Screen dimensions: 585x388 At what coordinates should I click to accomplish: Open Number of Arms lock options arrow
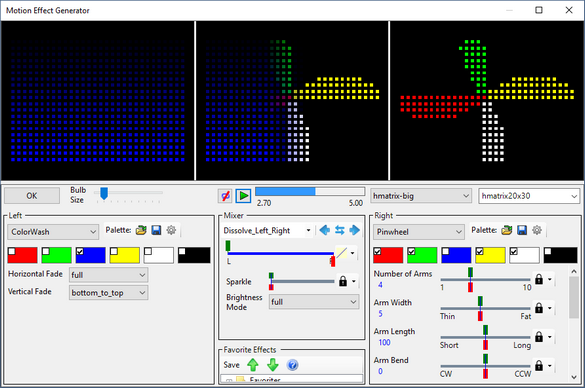[550, 279]
